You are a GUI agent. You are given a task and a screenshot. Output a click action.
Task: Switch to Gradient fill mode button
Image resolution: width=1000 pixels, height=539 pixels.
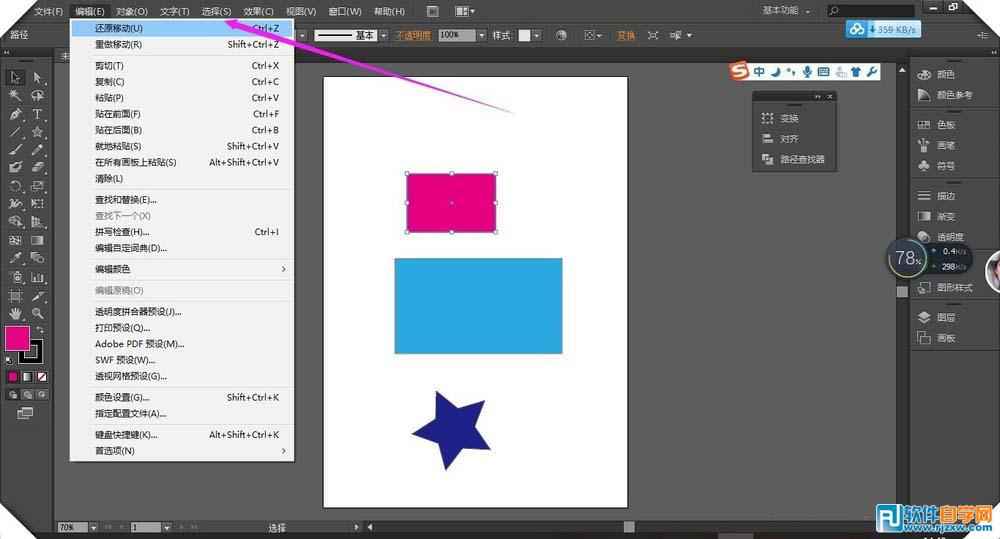27,377
